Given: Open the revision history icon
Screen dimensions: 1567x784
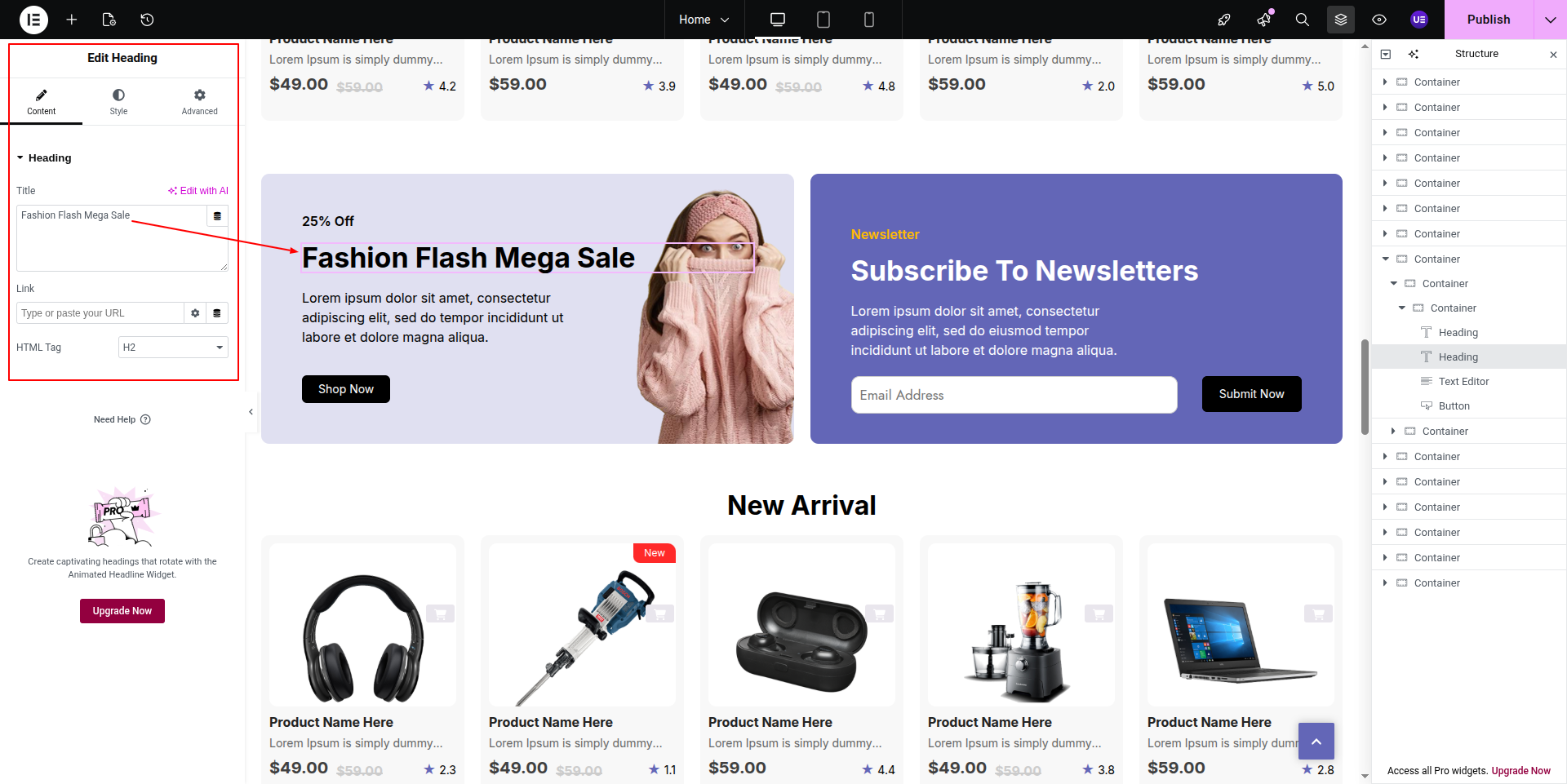Looking at the screenshot, I should (147, 20).
